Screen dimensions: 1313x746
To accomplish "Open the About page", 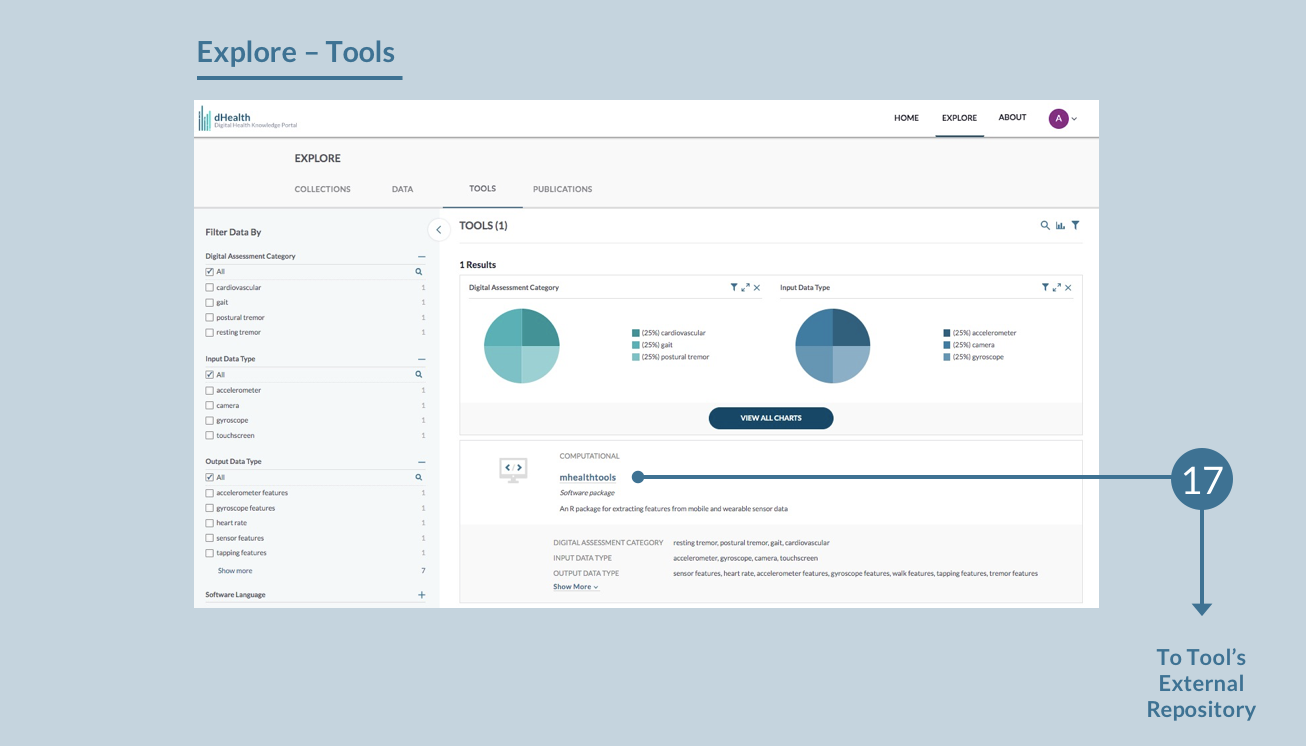I will [x=1012, y=118].
